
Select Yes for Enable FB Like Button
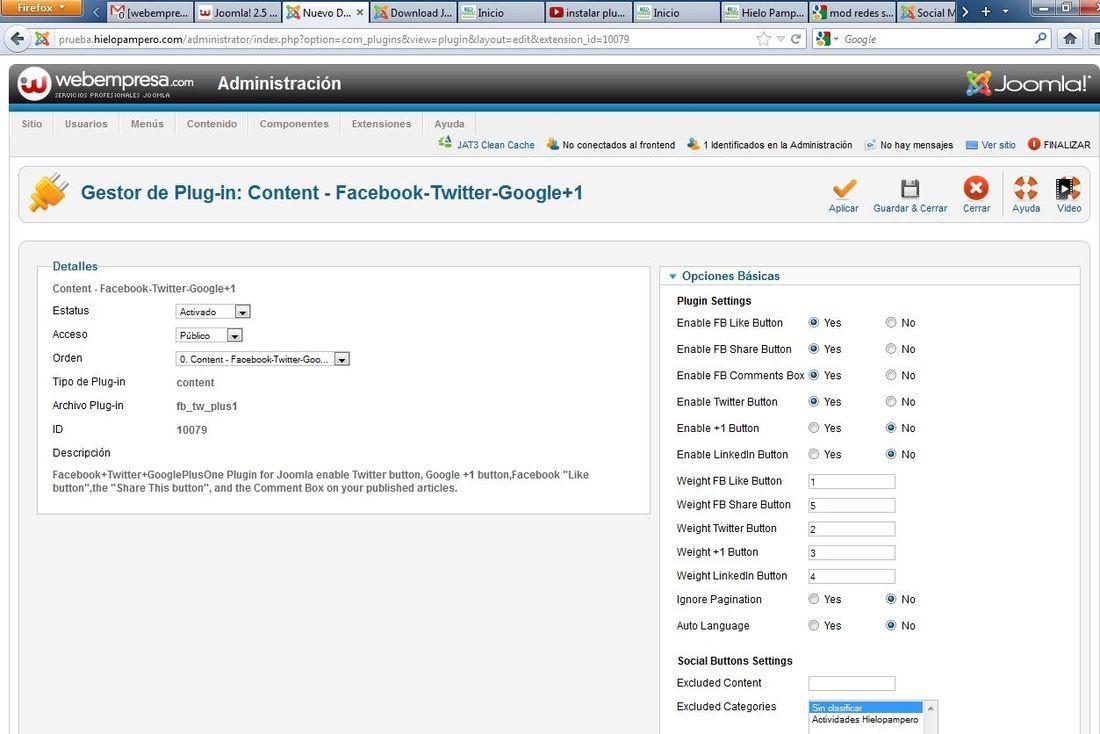pos(814,323)
